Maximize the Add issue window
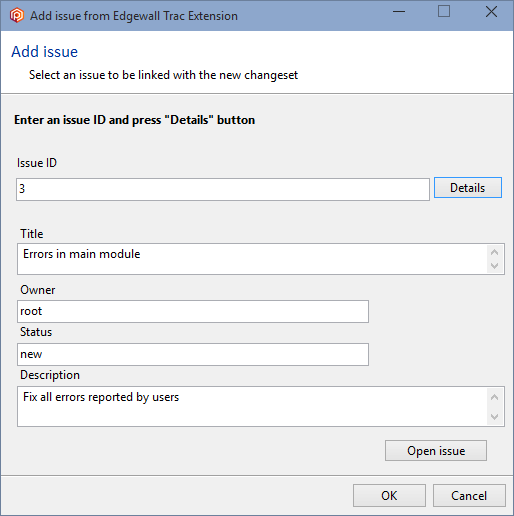The height and width of the screenshot is (516, 514). point(444,12)
